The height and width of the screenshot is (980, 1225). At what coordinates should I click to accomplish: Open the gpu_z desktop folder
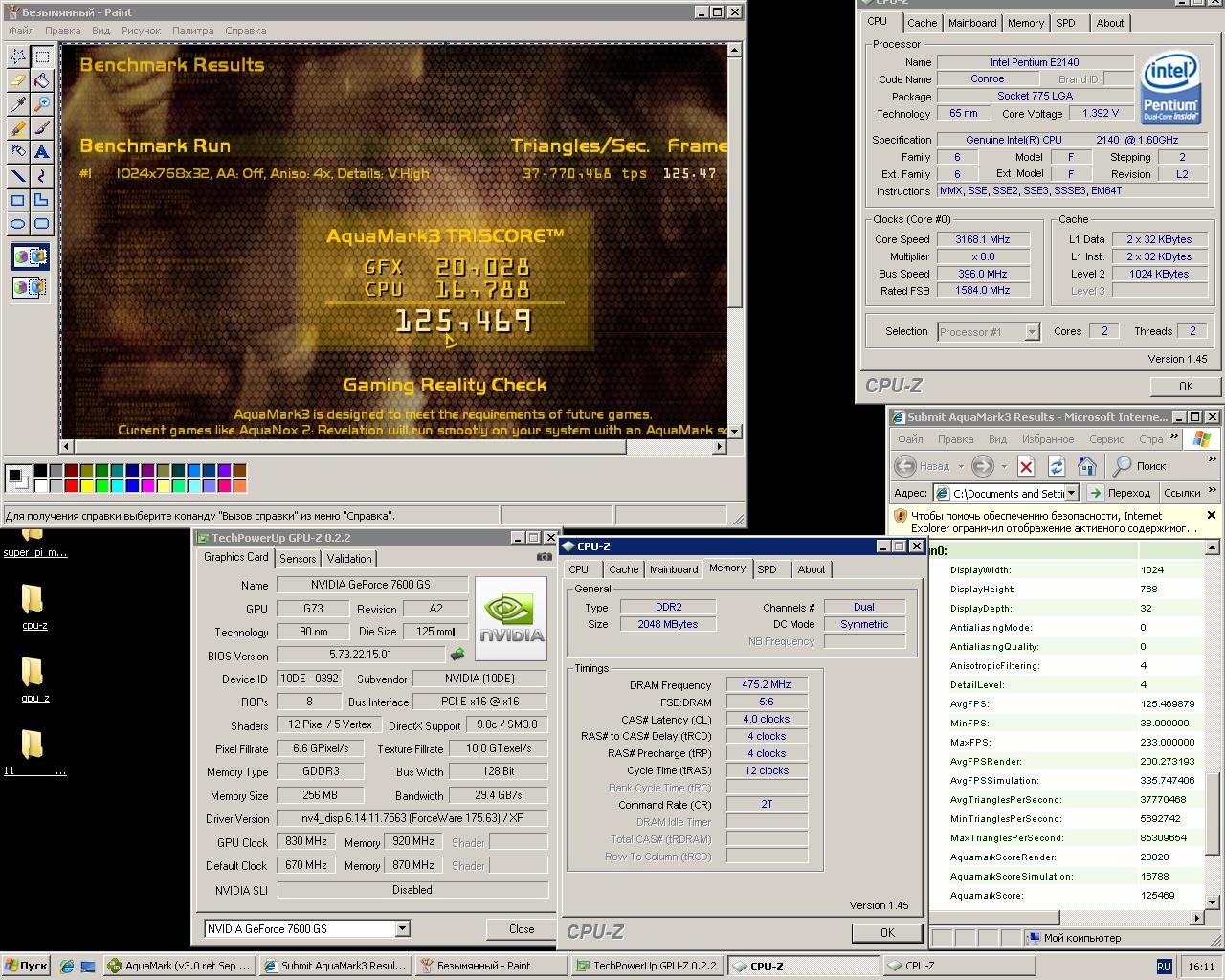pyautogui.click(x=34, y=679)
